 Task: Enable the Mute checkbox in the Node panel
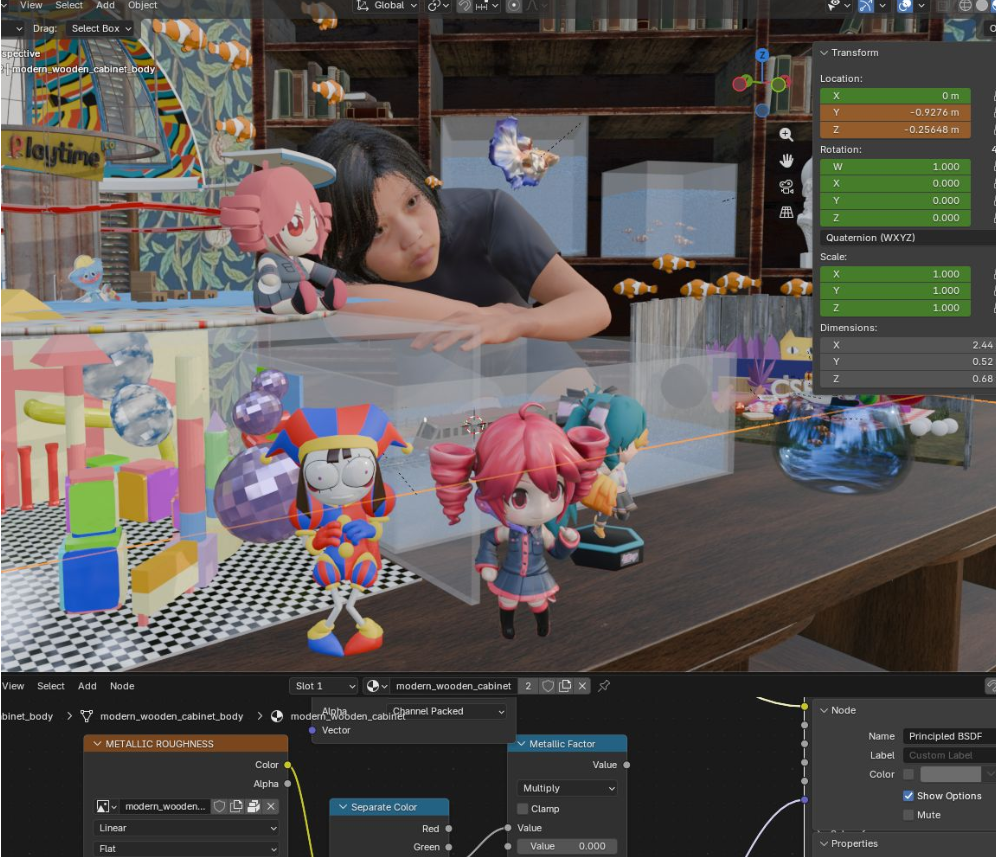coord(908,814)
